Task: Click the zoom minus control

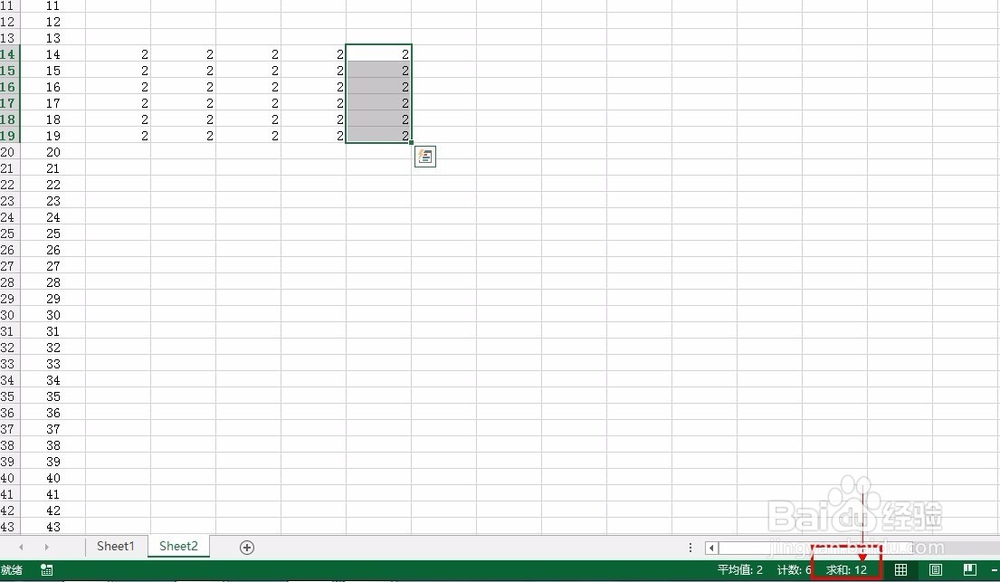Action: tap(995, 569)
